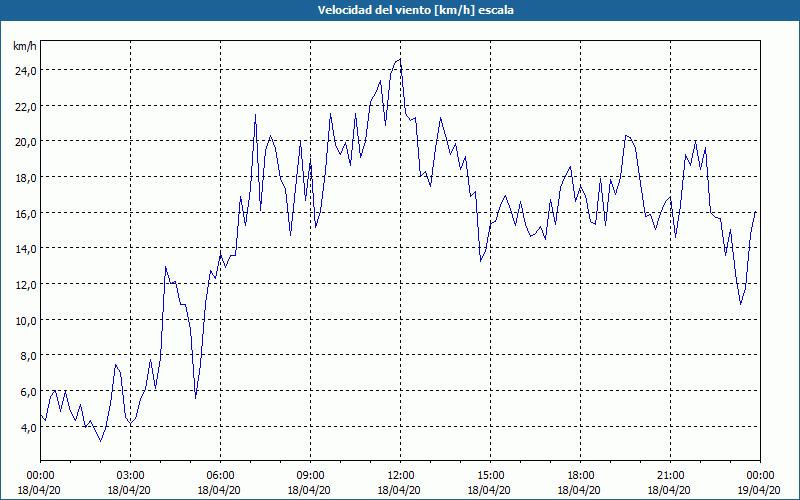This screenshot has height=500, width=800.
Task: Click the lowest wind speed point near 02:00
Action: click(101, 441)
